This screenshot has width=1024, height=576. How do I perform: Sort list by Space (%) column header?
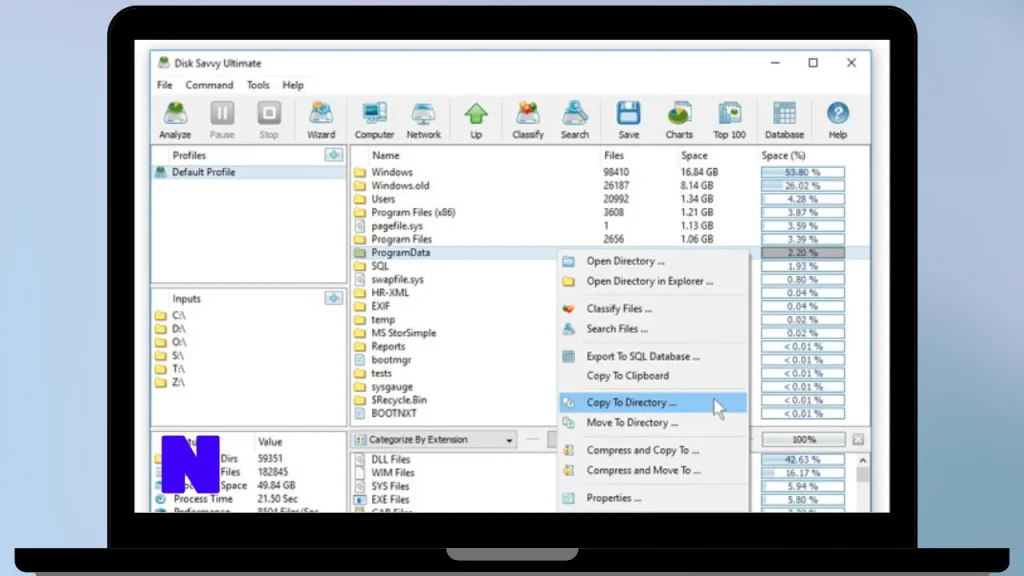784,155
